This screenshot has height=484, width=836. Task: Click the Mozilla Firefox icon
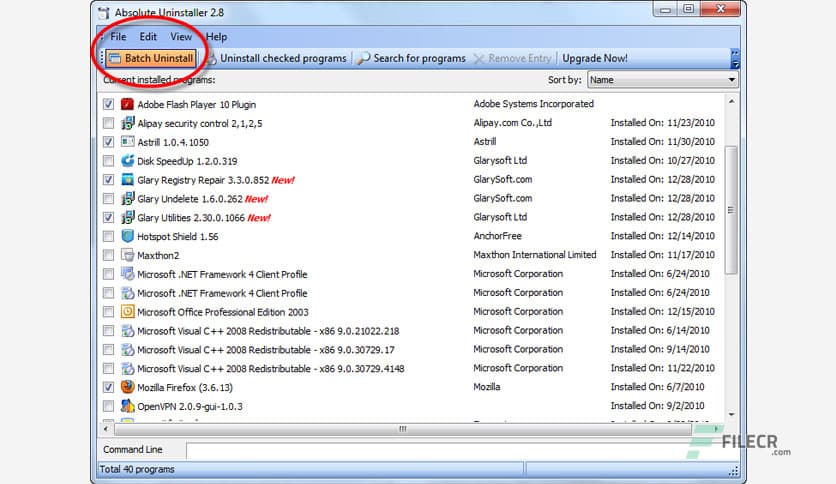coord(127,387)
